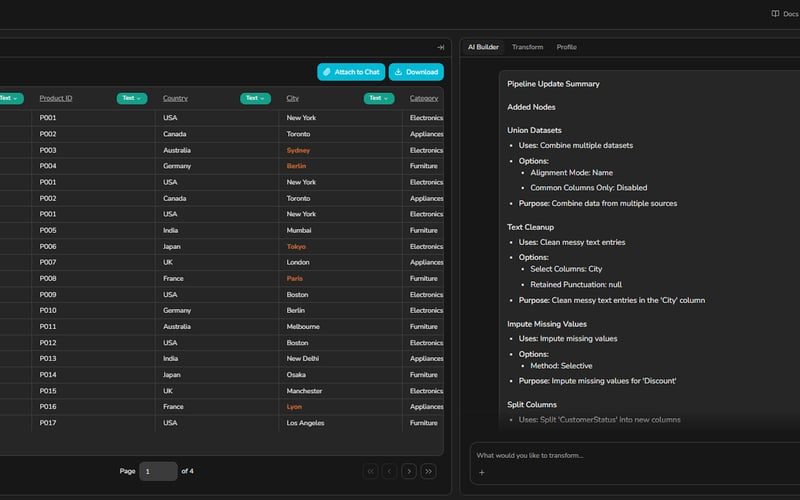
Task: Download the dataset
Action: pyautogui.click(x=416, y=72)
